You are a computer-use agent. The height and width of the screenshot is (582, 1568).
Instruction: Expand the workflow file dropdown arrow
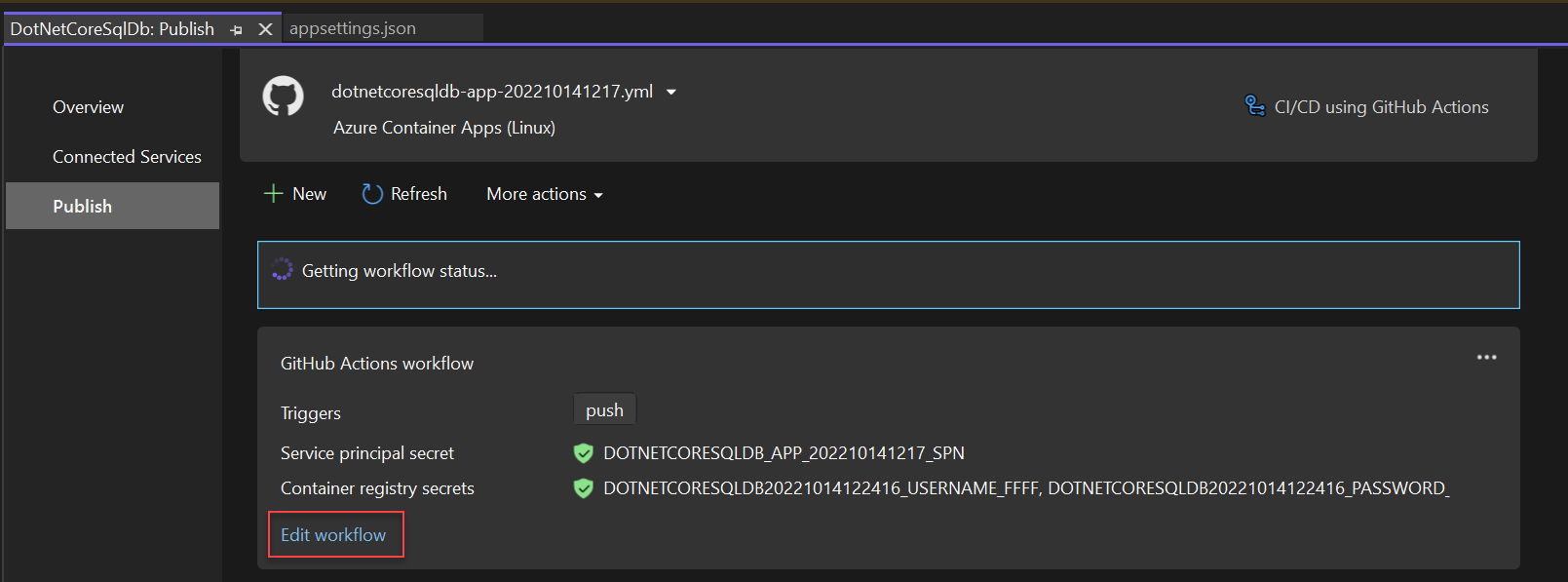click(671, 92)
